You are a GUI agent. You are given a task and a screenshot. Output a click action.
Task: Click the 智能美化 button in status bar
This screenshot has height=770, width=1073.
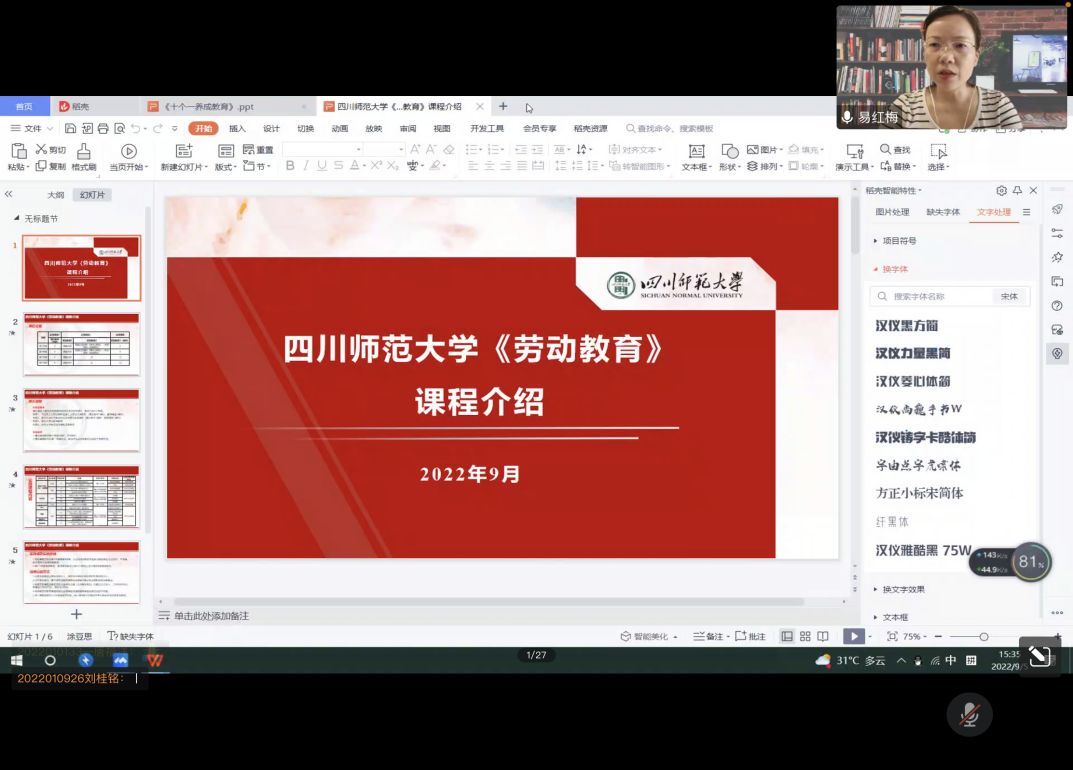[x=649, y=636]
